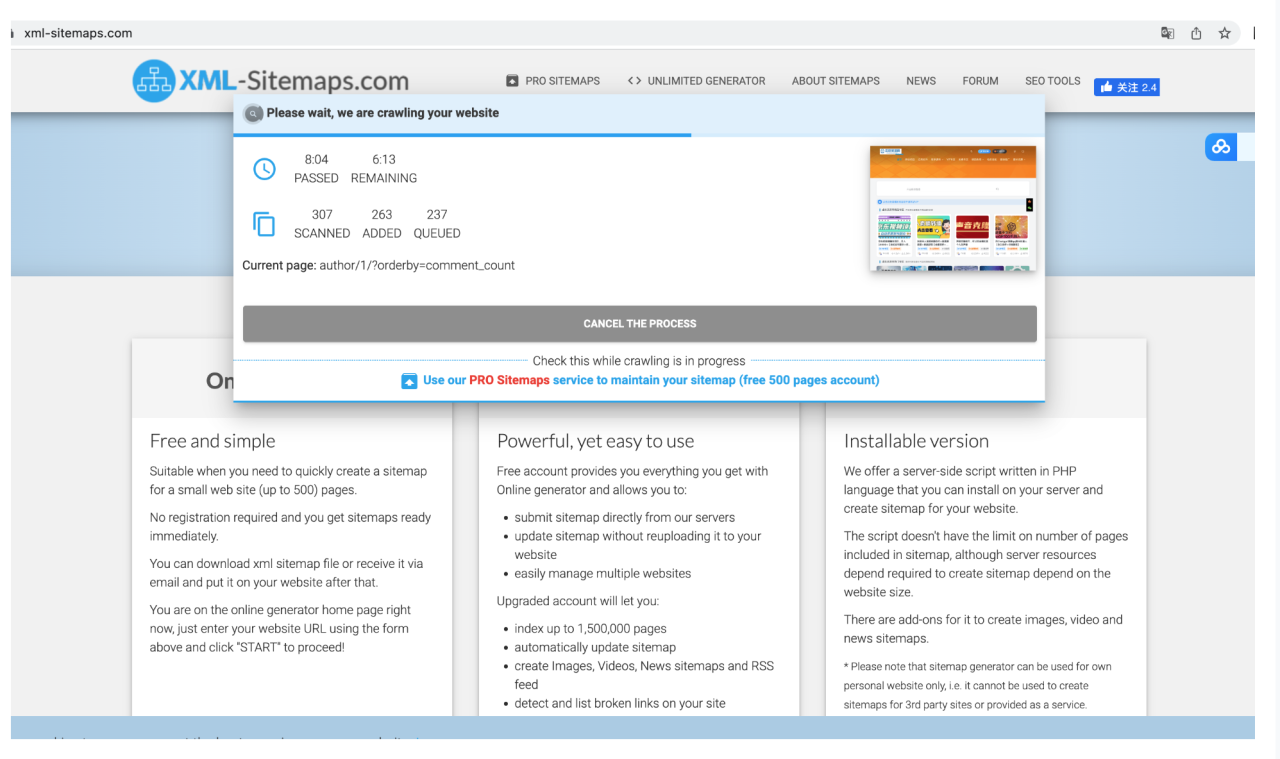Click the XML-Sitemaps.com sitemap logo icon
The image size is (1280, 759).
tap(153, 81)
